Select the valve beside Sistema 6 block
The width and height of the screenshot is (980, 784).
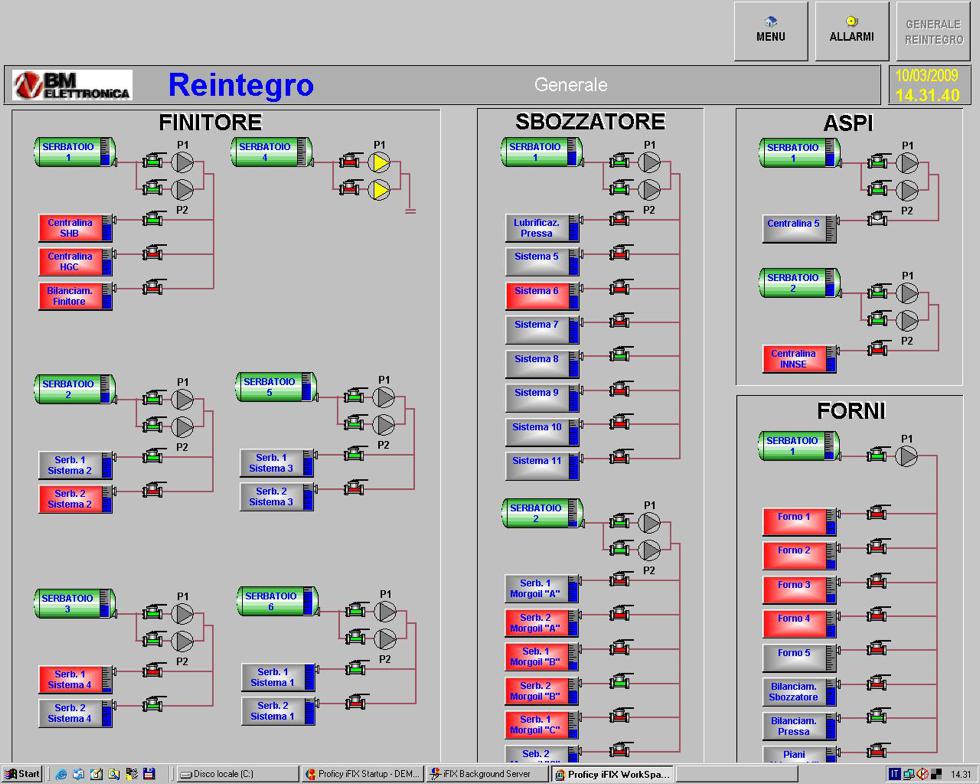[x=621, y=288]
